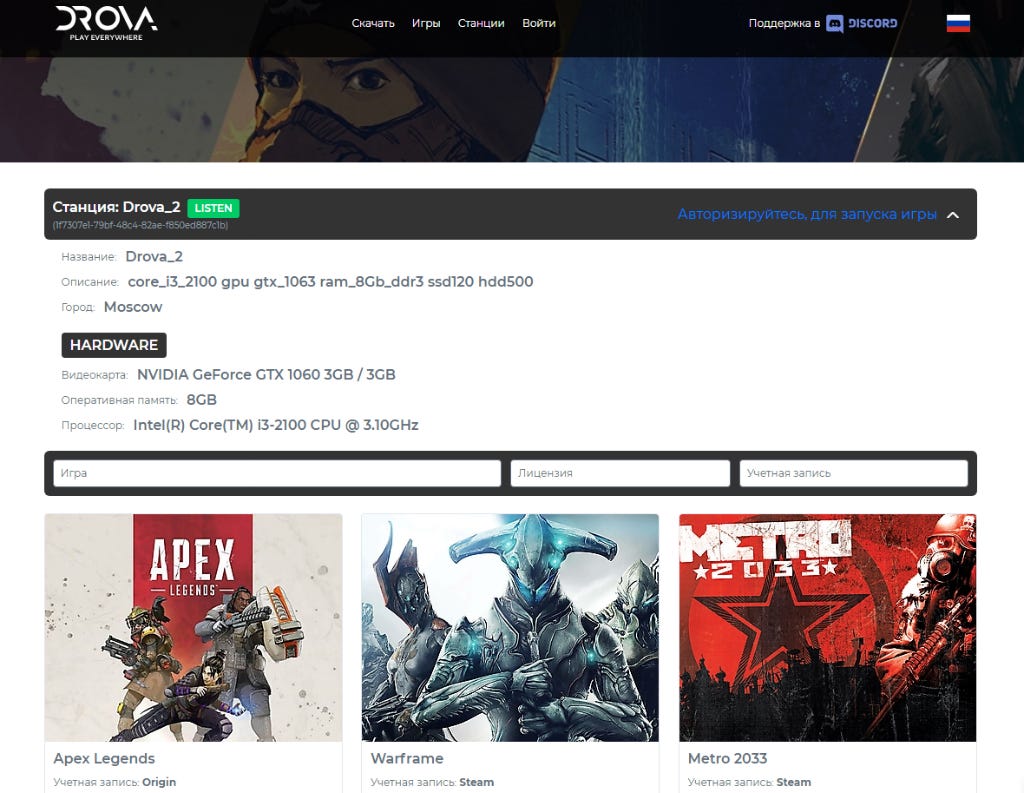The width and height of the screenshot is (1024, 793).
Task: Collapse the Drova_2 station panel chevron
Action: coord(953,215)
